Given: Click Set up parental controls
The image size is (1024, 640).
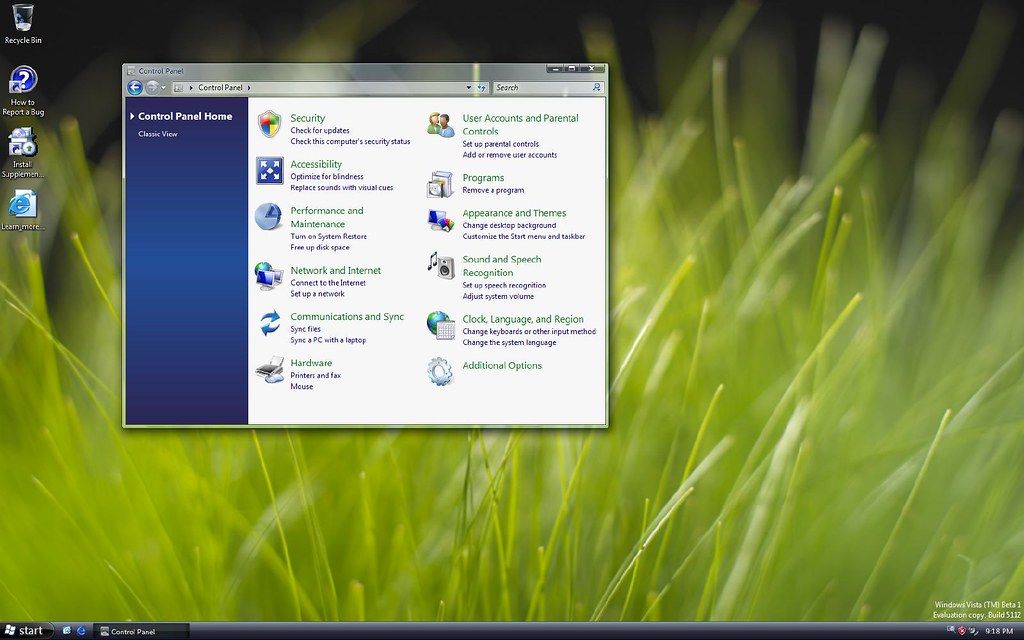Looking at the screenshot, I should pyautogui.click(x=501, y=144).
